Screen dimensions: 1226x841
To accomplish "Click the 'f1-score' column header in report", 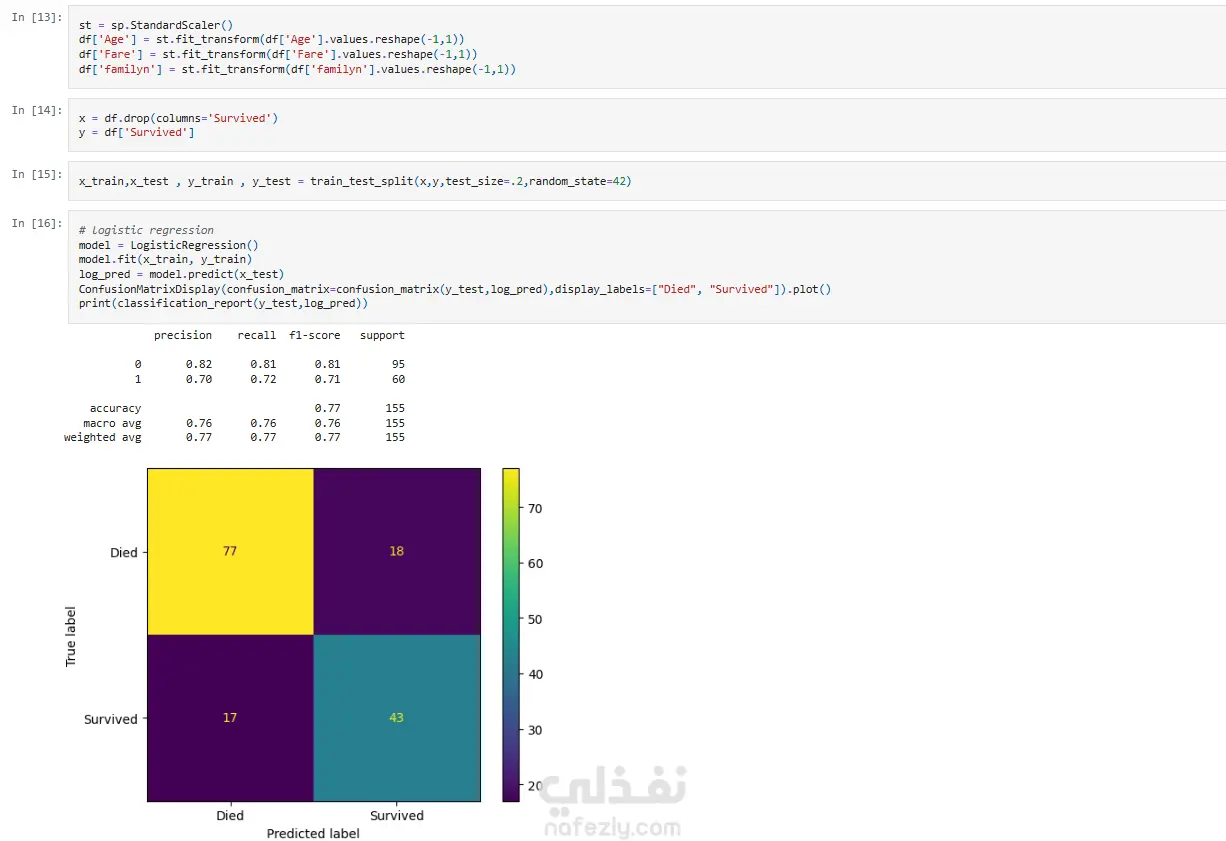I will click(315, 335).
